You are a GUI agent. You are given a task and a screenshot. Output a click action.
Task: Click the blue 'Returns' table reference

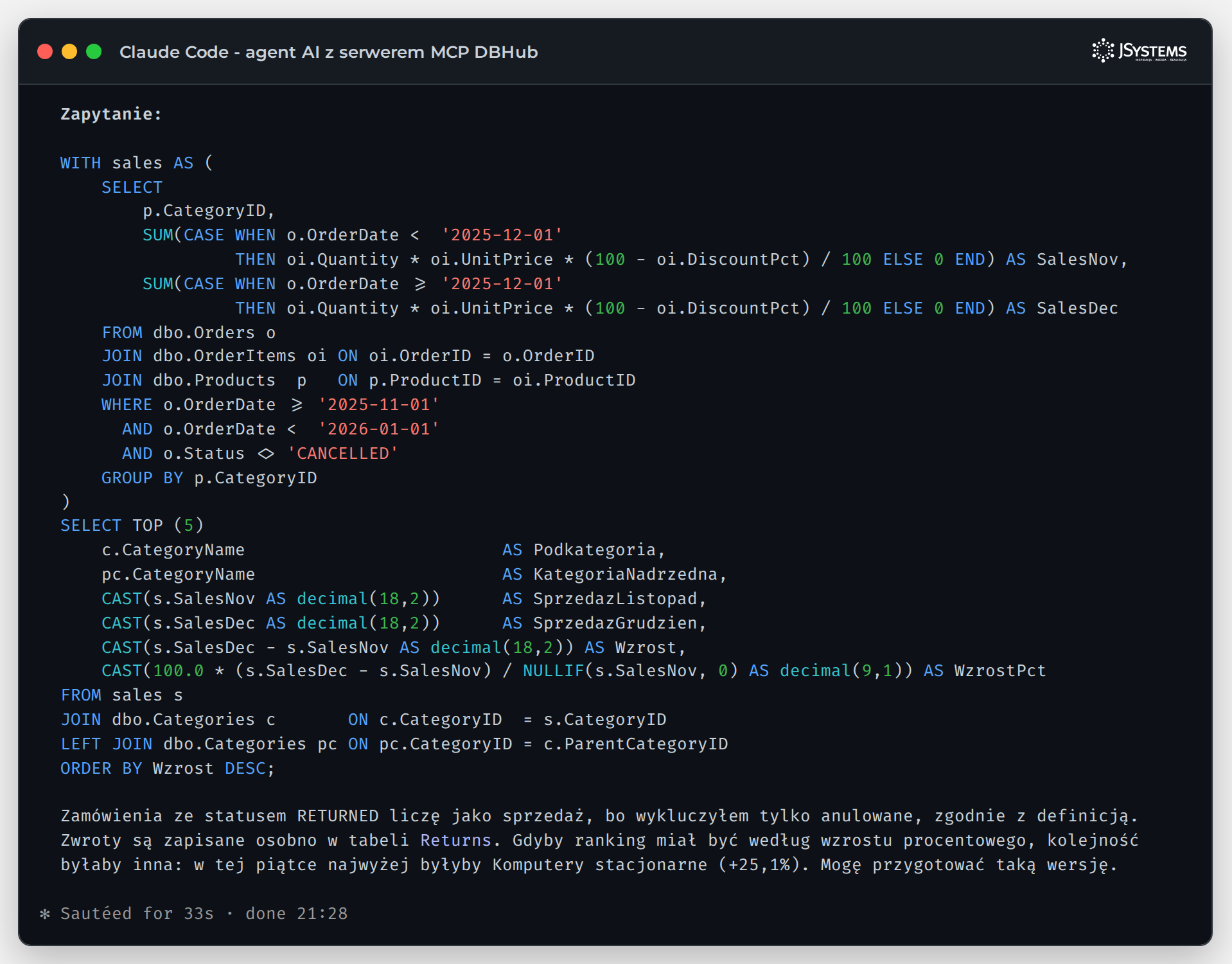[455, 840]
